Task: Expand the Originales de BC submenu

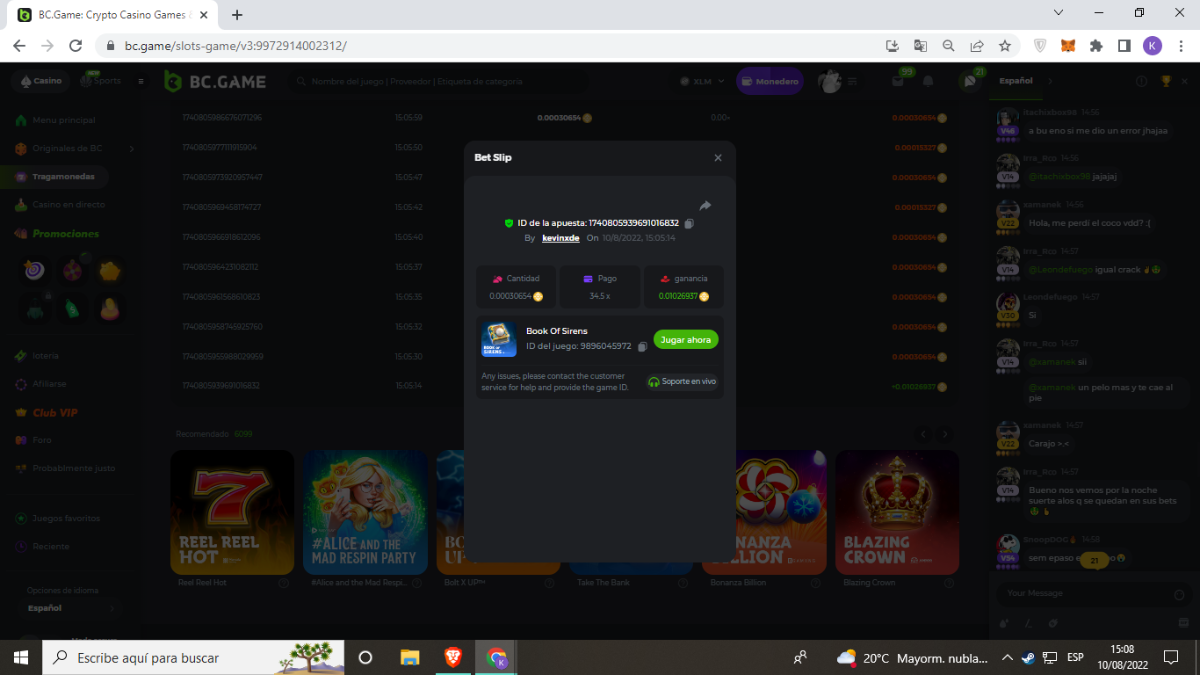Action: point(131,149)
